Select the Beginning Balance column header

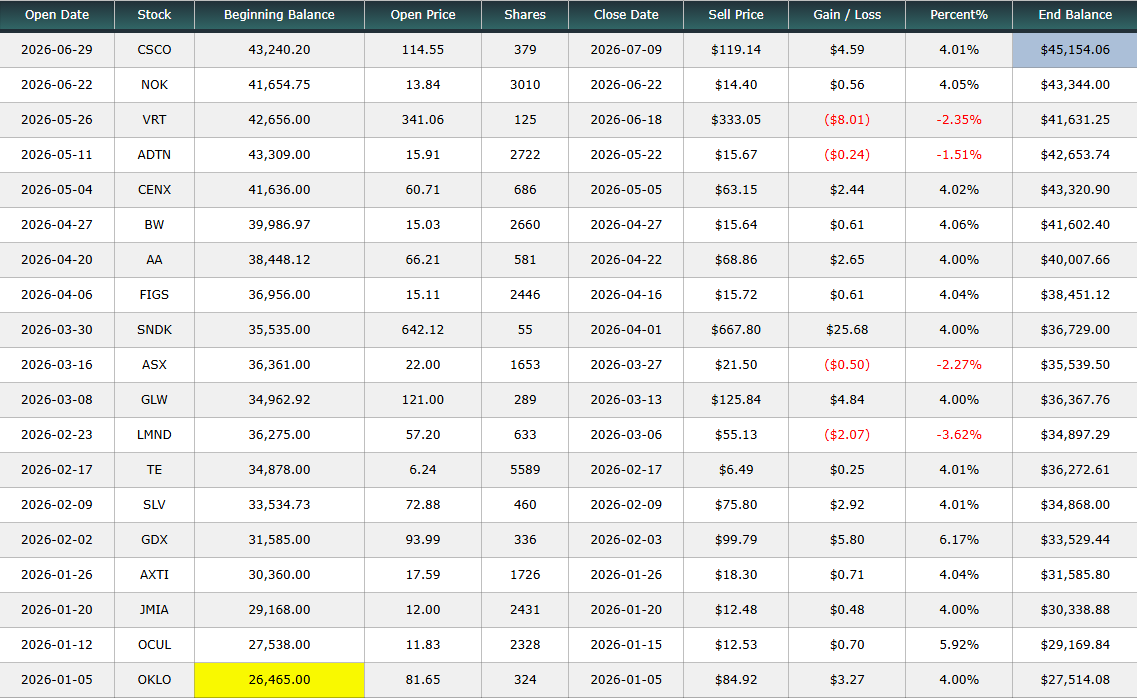[279, 15]
